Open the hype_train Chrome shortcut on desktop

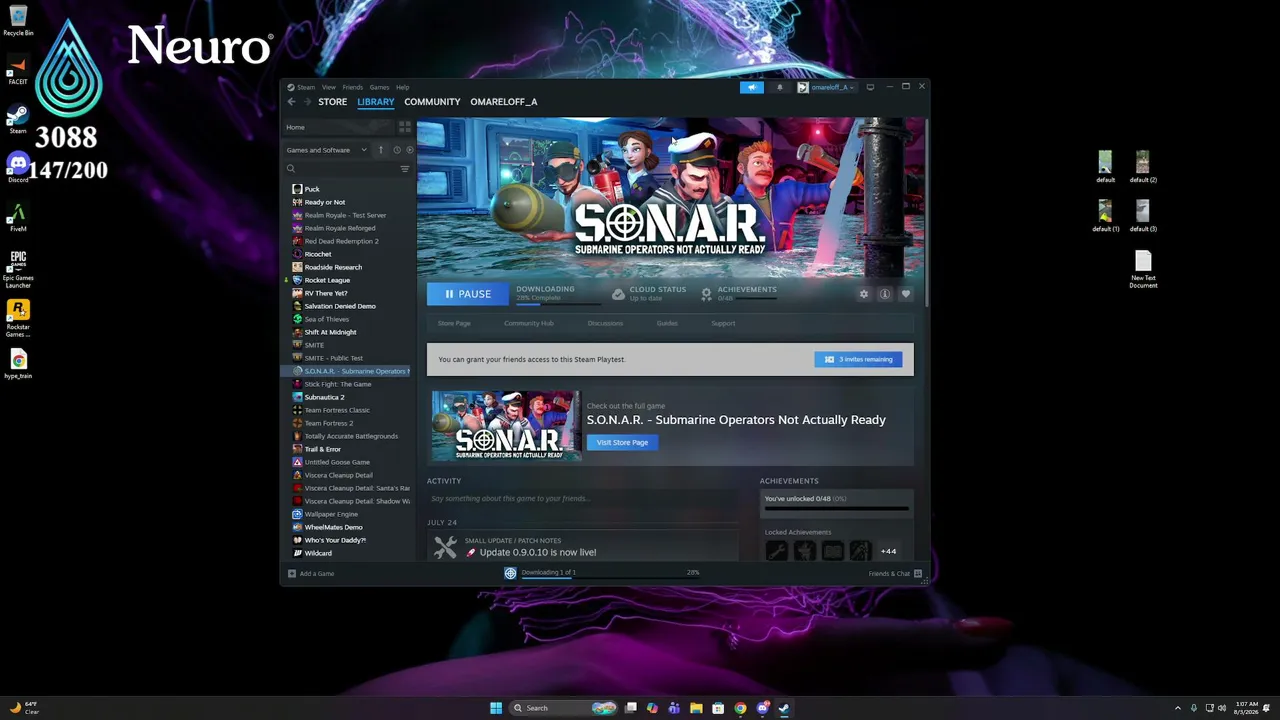point(18,363)
